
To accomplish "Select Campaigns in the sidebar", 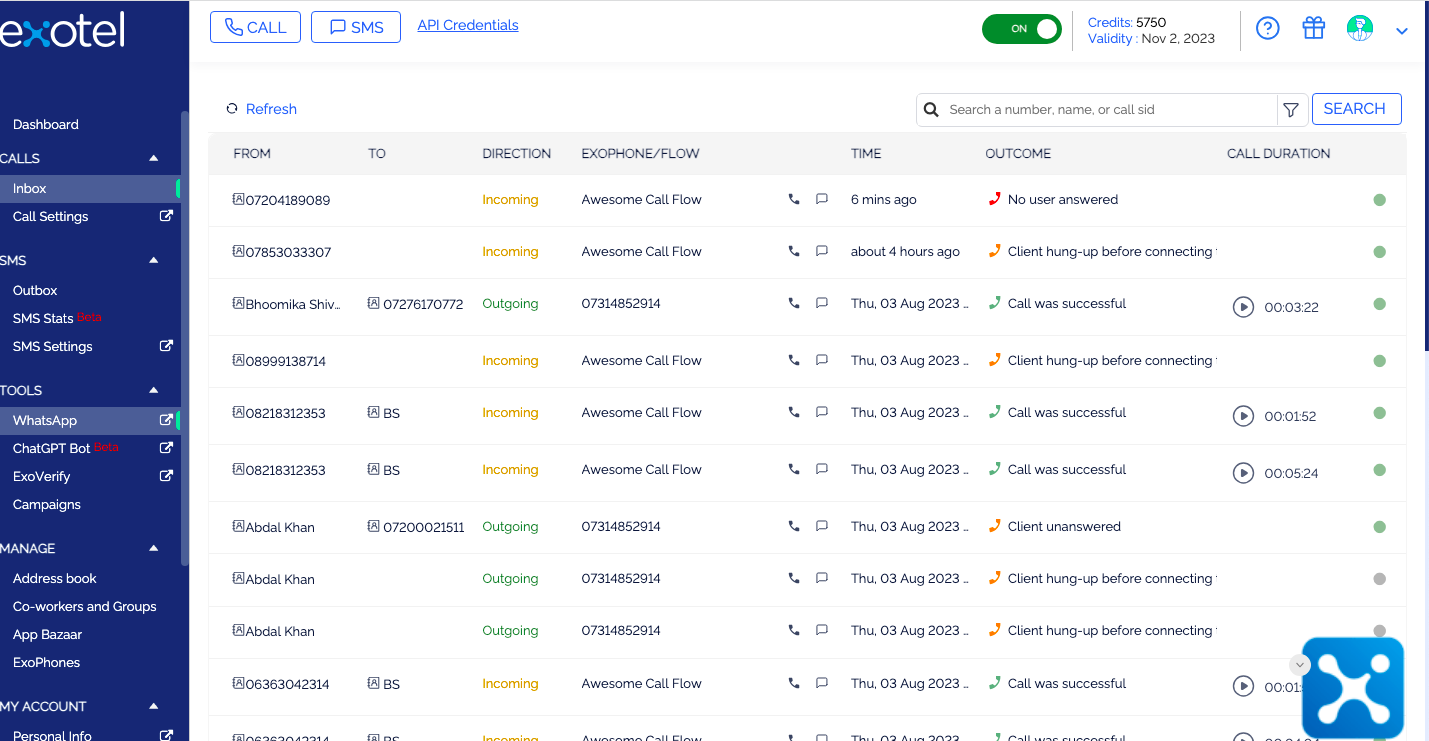I will pyautogui.click(x=47, y=505).
